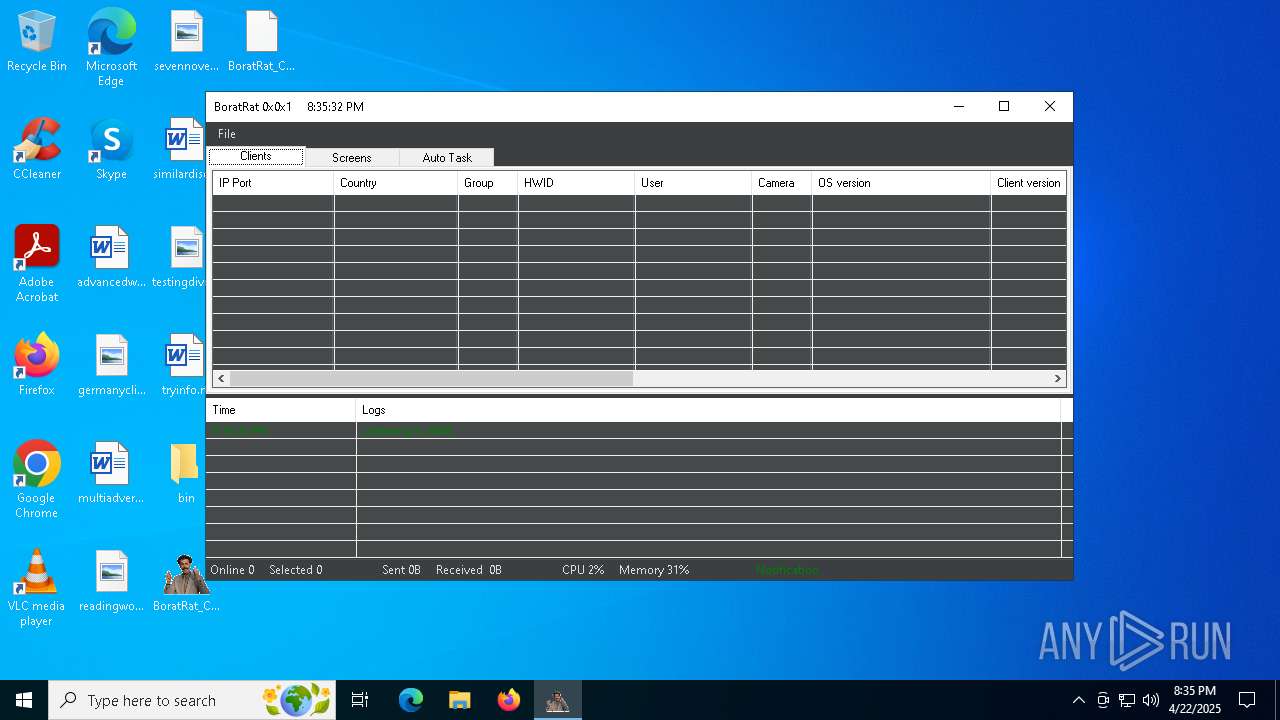1280x720 pixels.
Task: Click the Time column header in logs
Action: point(280,410)
